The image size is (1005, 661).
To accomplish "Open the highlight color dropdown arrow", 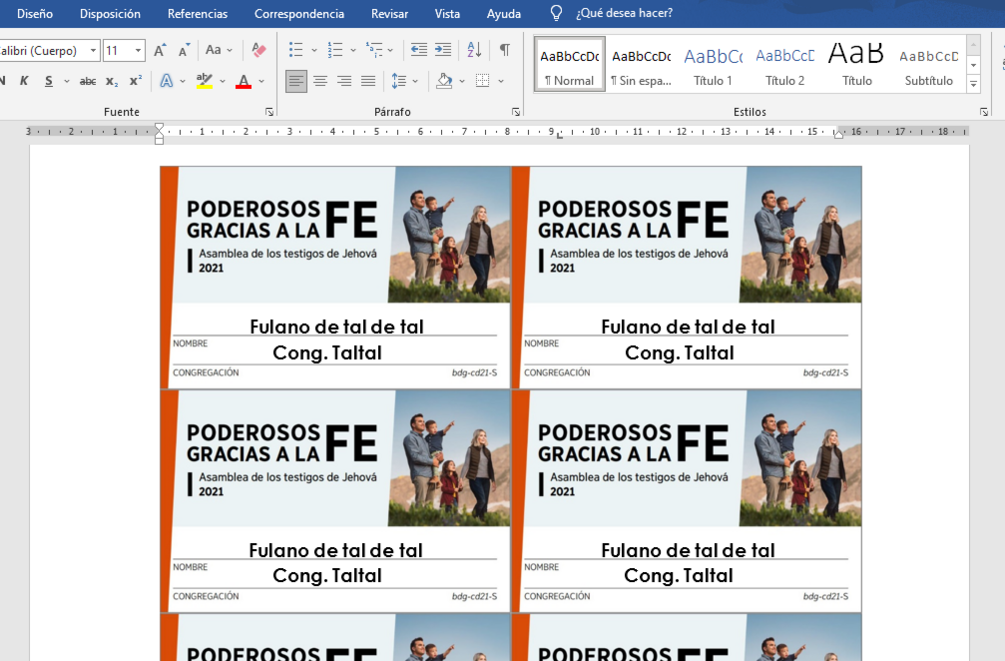I will [222, 81].
